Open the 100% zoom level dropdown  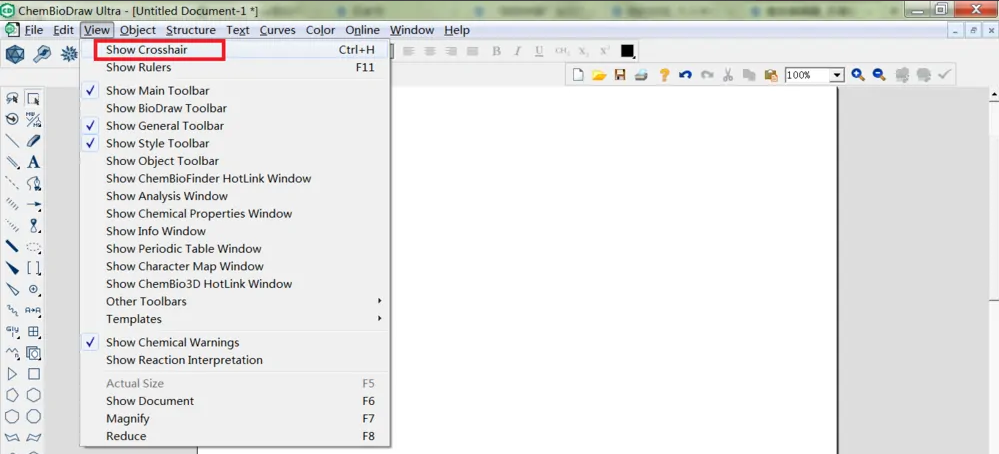click(836, 75)
